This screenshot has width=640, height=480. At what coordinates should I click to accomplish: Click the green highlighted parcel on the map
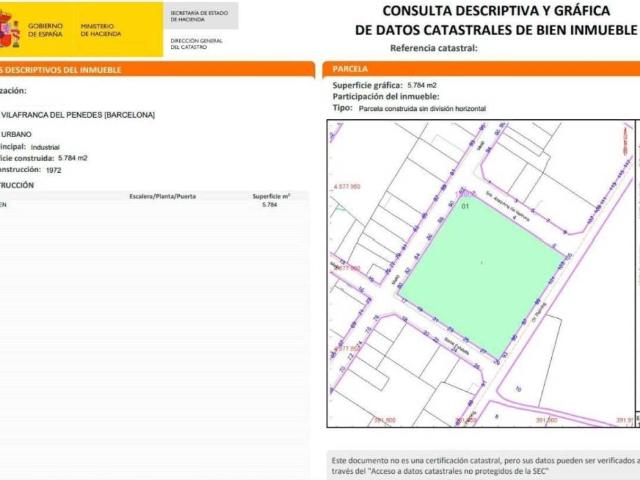pyautogui.click(x=482, y=278)
